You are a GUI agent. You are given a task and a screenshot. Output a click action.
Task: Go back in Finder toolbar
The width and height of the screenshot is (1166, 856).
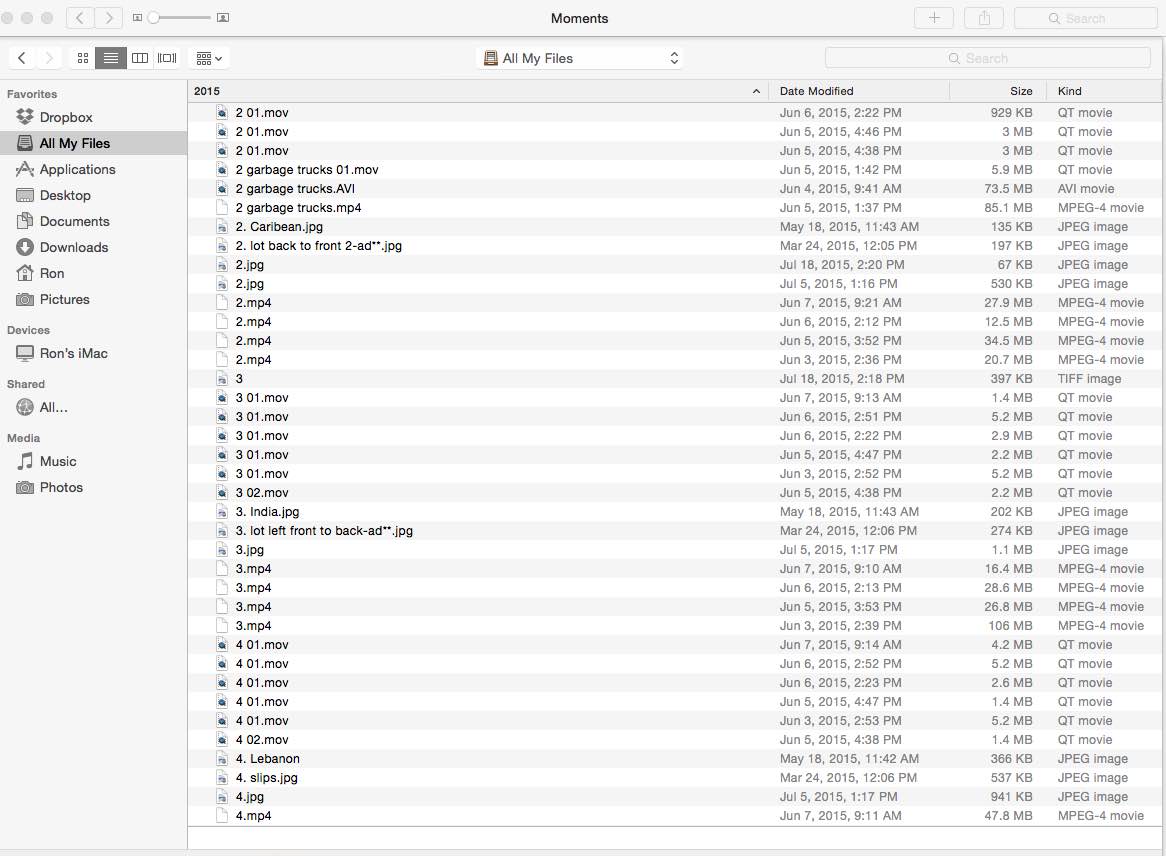point(22,58)
